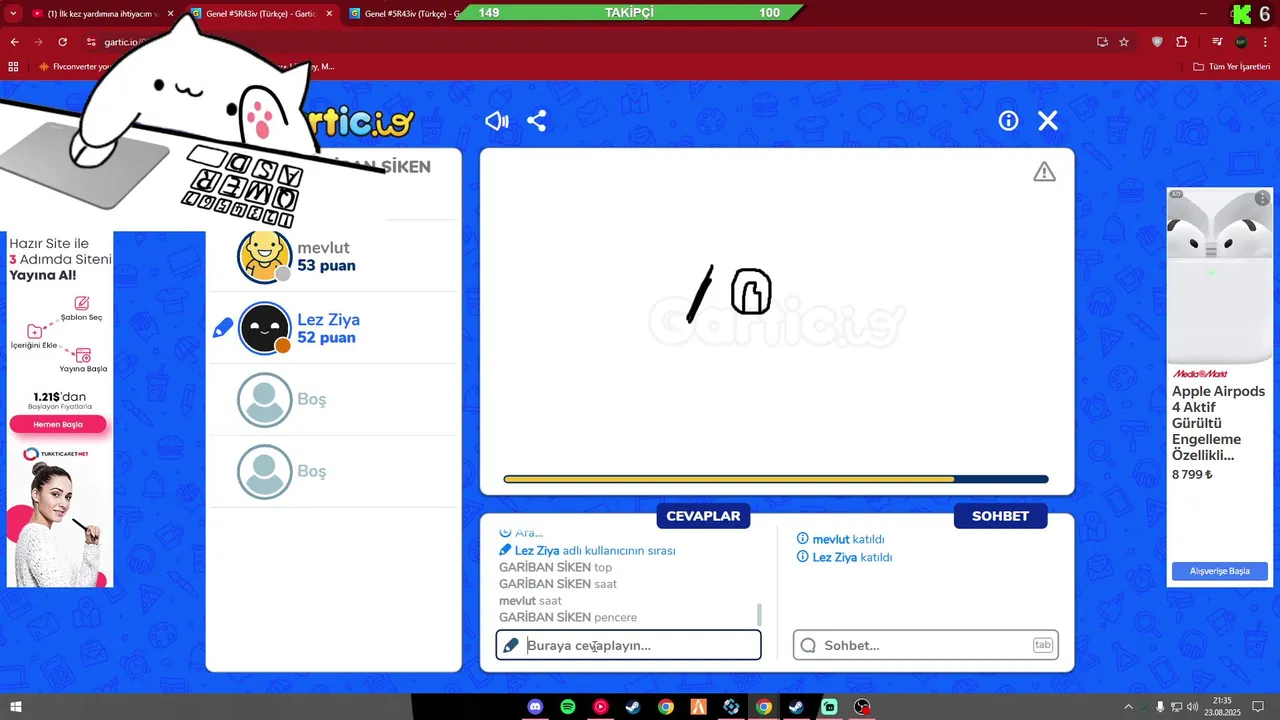Click Lez Ziya's '52 puan' score
Image resolution: width=1280 pixels, height=720 pixels.
326,338
